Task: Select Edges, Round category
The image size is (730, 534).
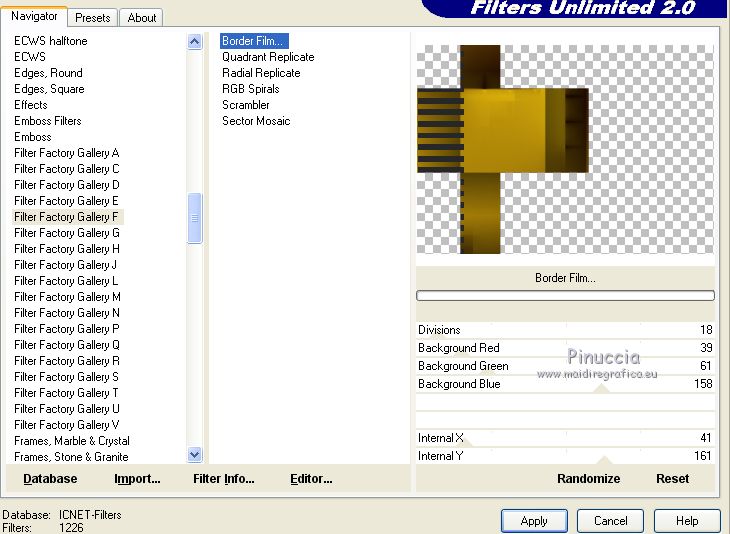Action: [48, 73]
